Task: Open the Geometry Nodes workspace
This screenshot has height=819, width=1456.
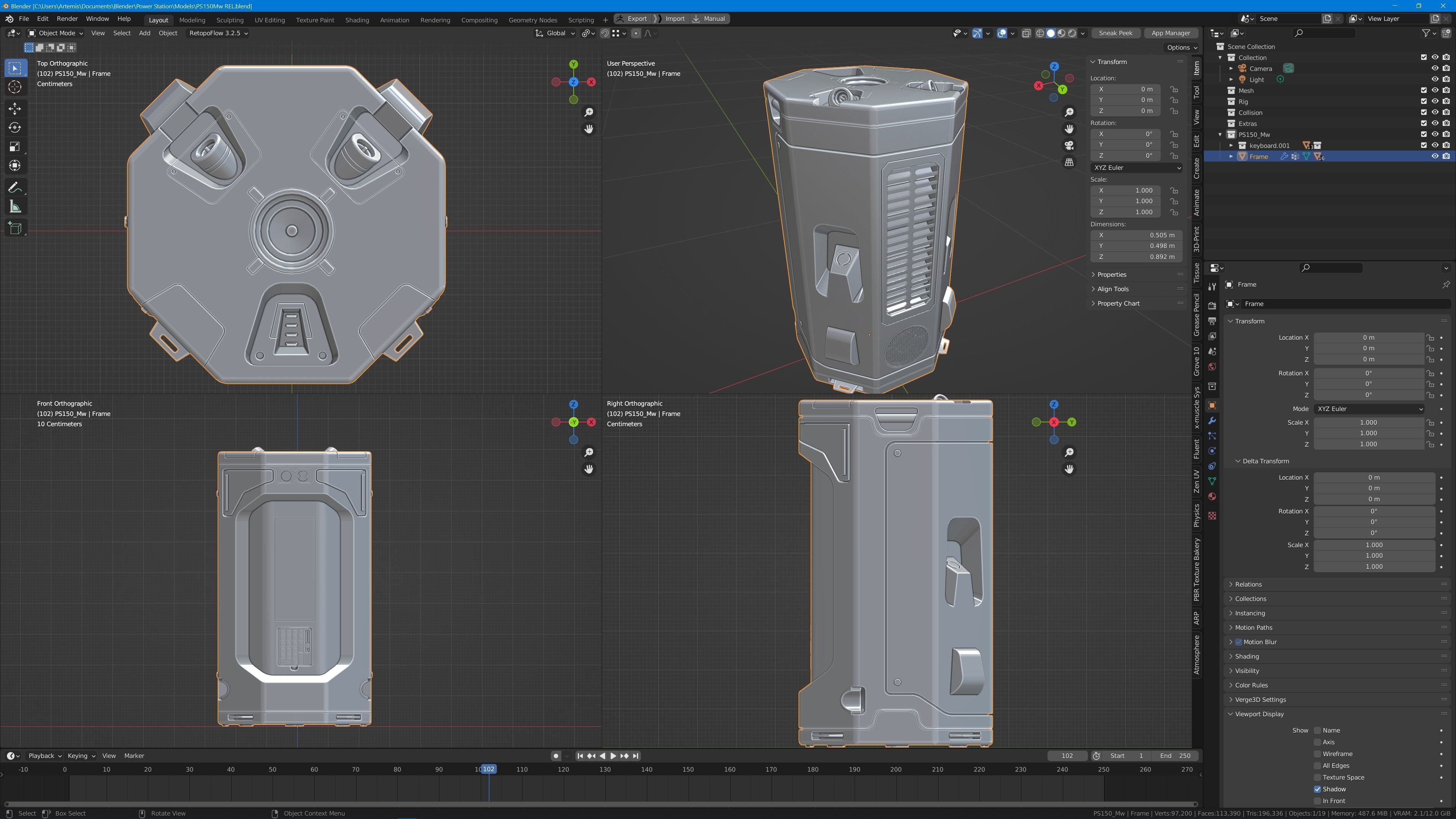Action: [532, 20]
